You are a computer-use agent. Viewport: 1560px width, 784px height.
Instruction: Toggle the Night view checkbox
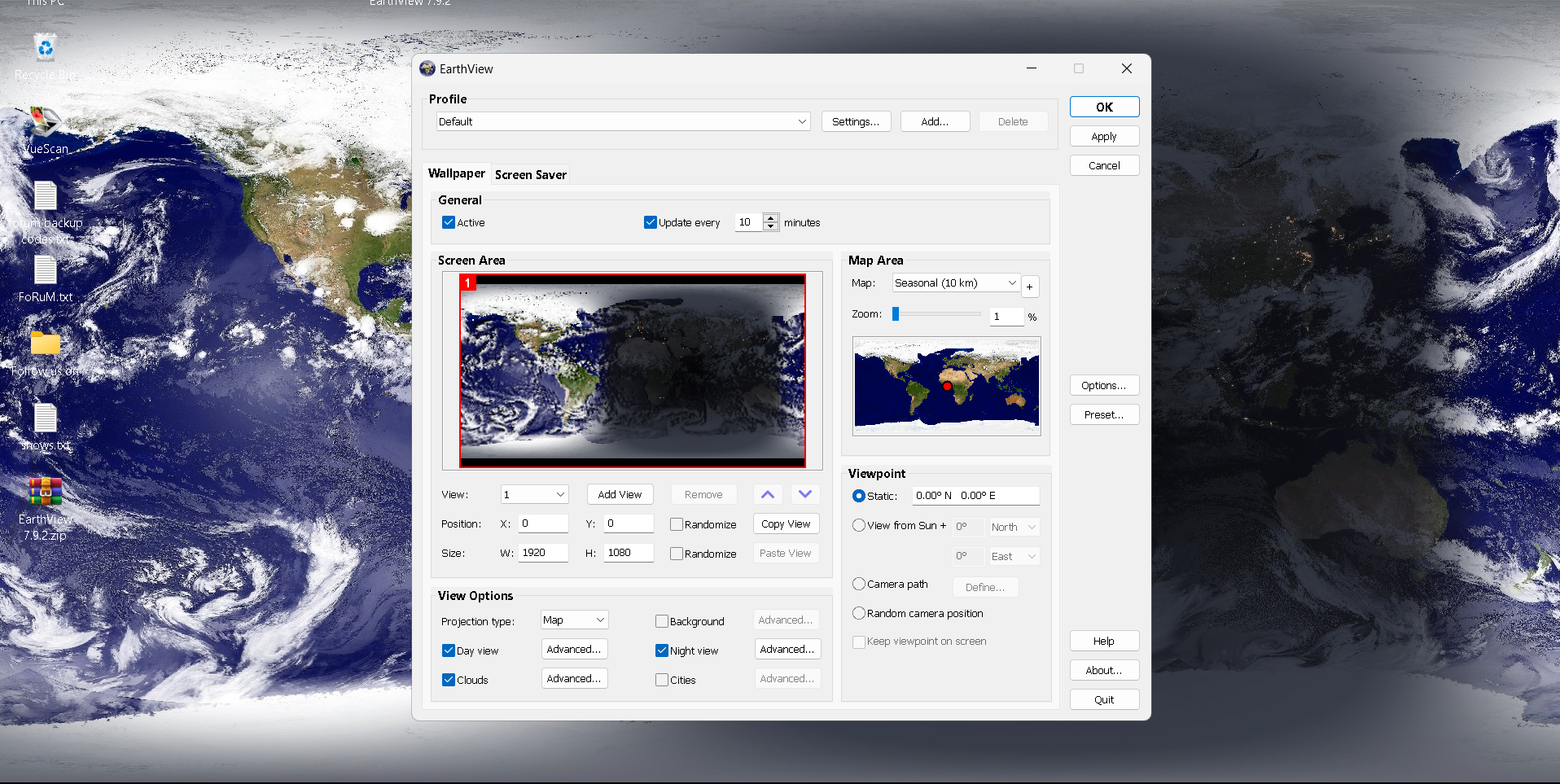(x=662, y=650)
